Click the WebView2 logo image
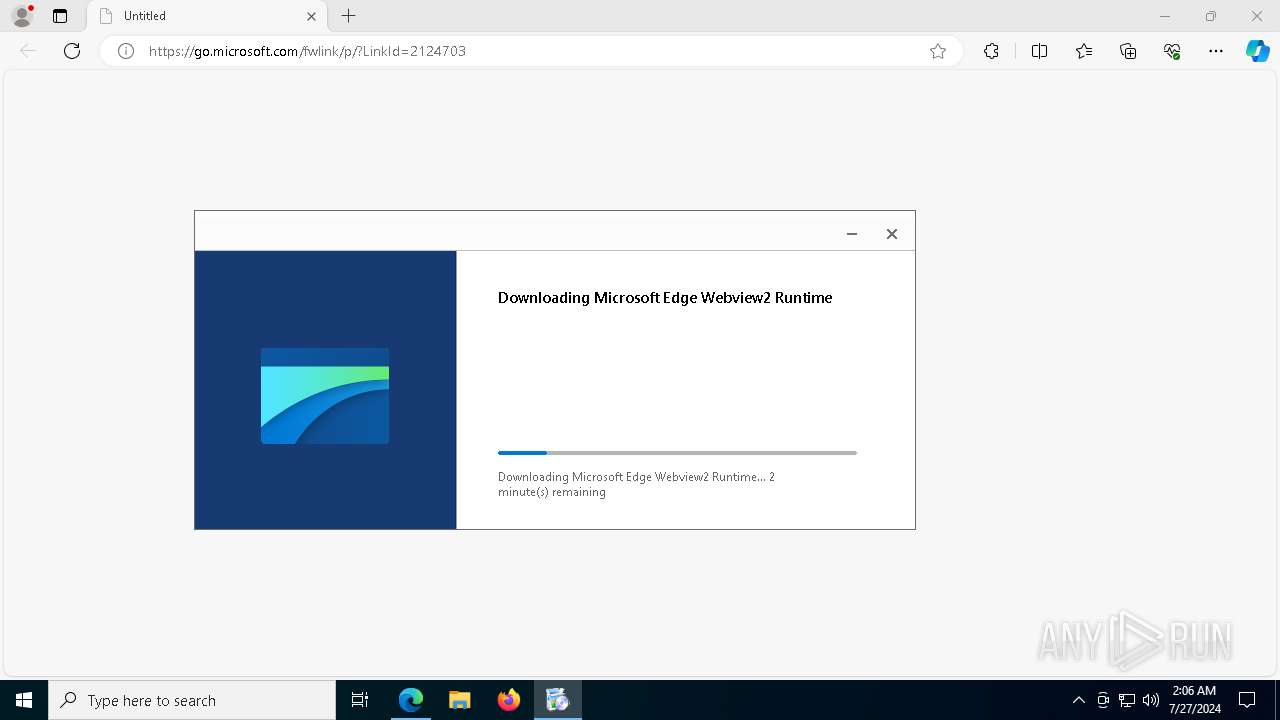The image size is (1280, 720). click(325, 396)
